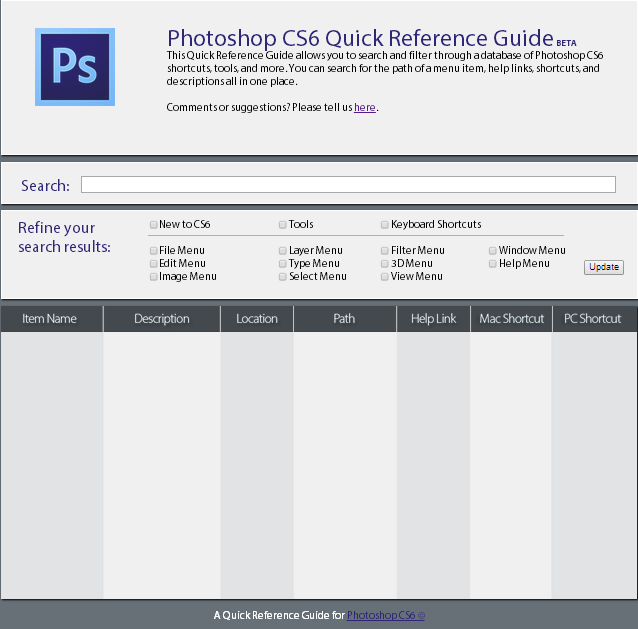Toggle the Edit Menu checkbox
The image size is (638, 629).
pyautogui.click(x=153, y=264)
